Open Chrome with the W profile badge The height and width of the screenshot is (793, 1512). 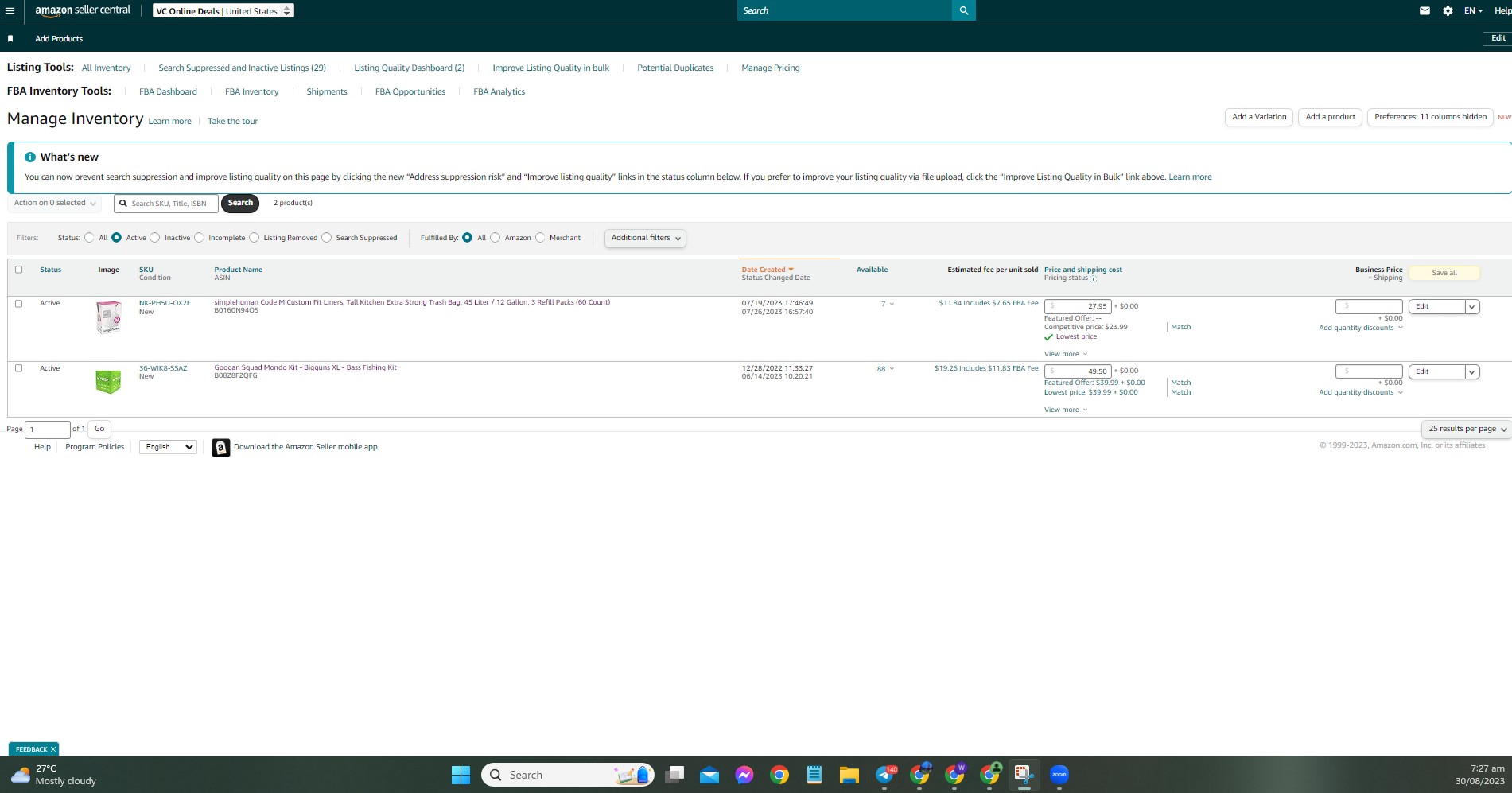tap(954, 775)
